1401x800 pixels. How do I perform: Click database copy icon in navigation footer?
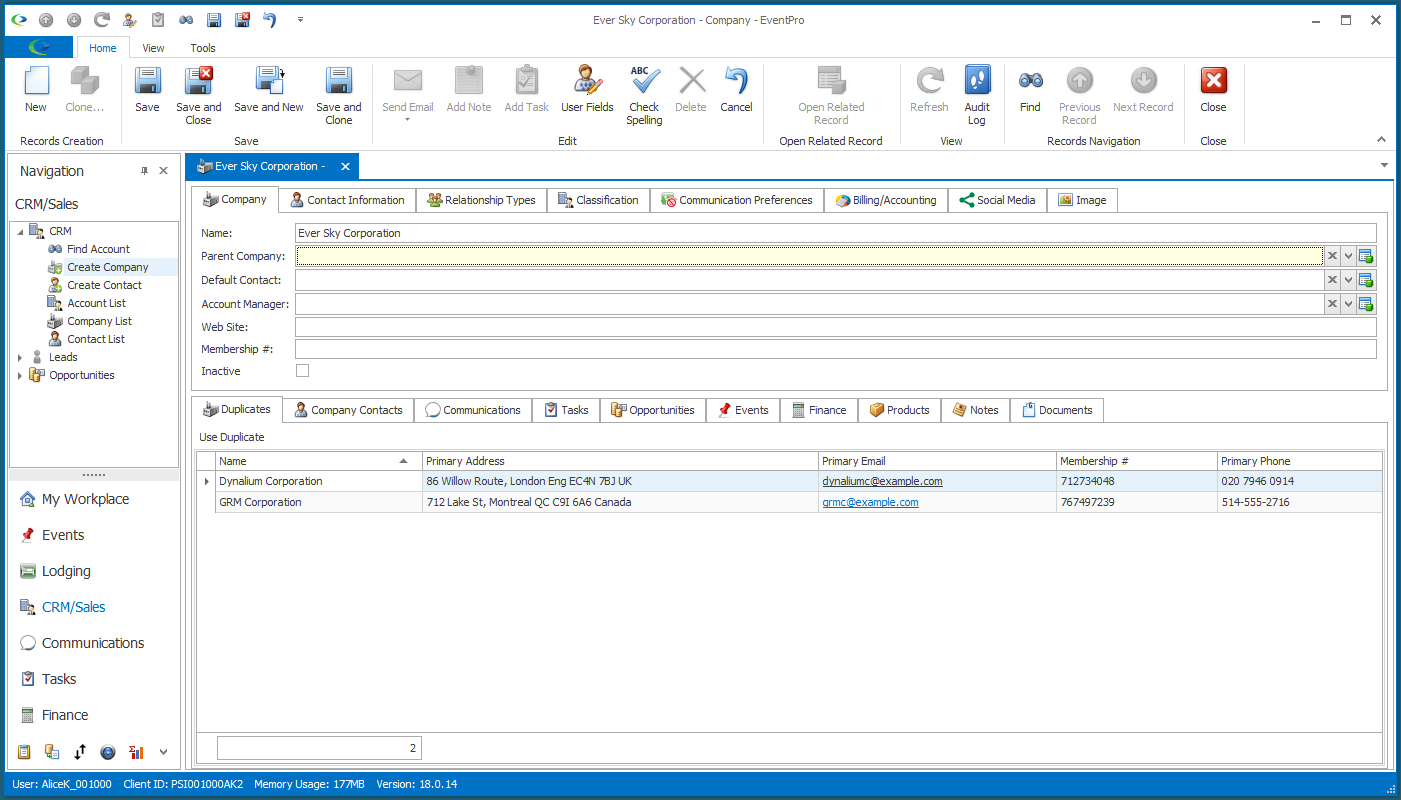(x=52, y=752)
